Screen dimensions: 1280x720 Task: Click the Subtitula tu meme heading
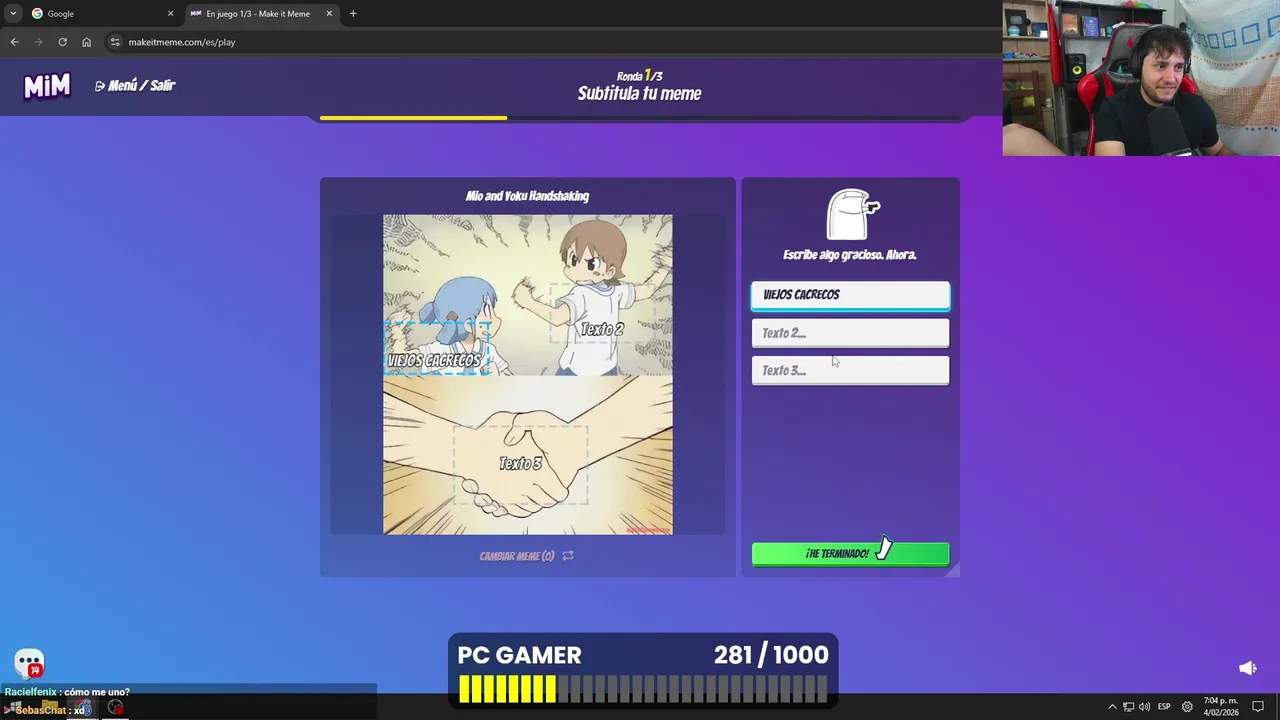pyautogui.click(x=639, y=94)
